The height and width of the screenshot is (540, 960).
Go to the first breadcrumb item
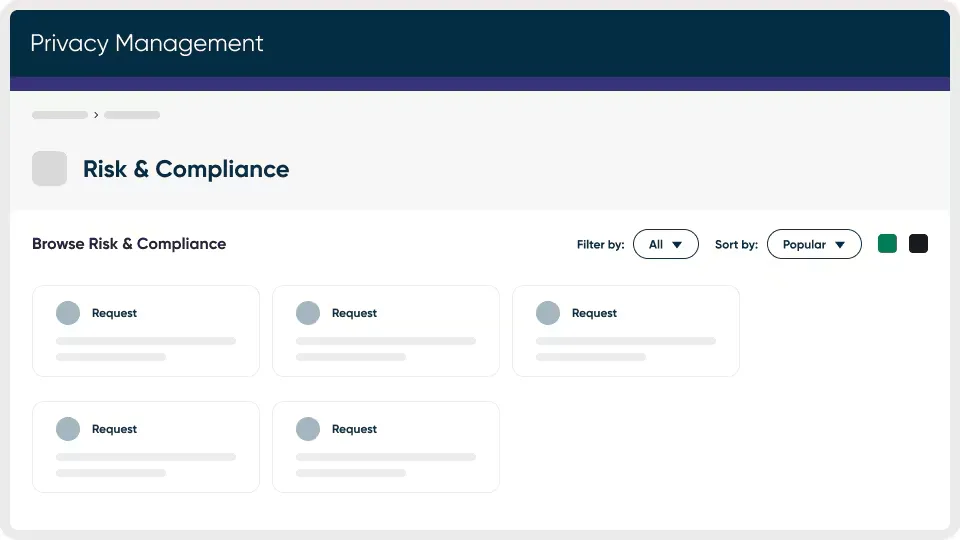60,115
